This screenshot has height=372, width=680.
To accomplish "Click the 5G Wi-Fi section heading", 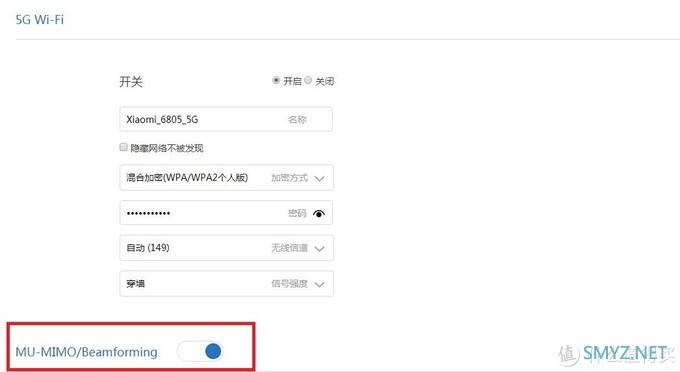I will coord(39,20).
